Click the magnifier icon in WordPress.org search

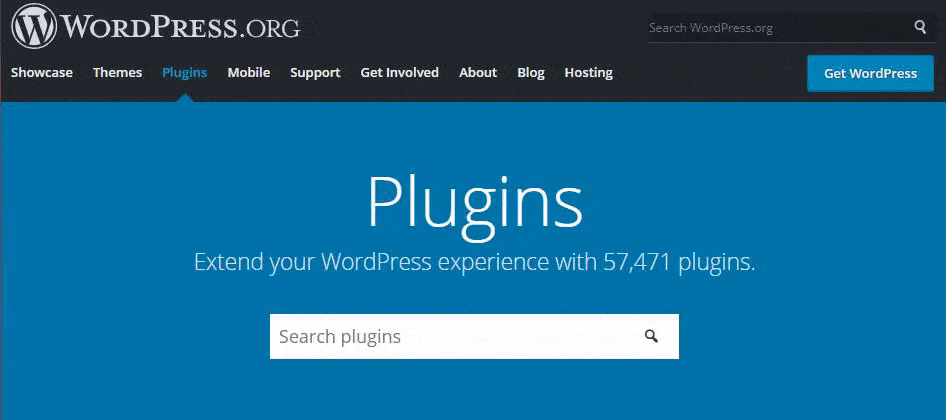tap(920, 27)
